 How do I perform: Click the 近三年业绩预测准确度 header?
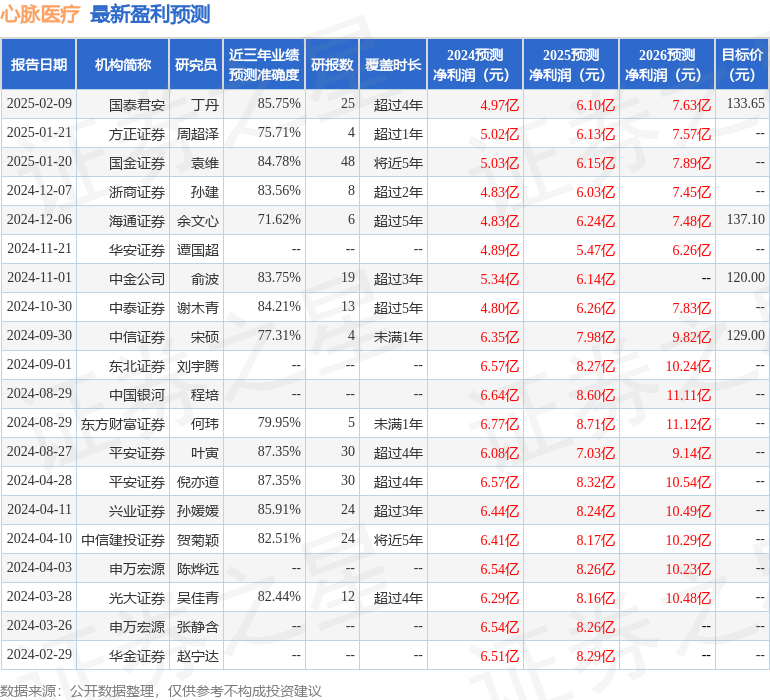[x=264, y=64]
